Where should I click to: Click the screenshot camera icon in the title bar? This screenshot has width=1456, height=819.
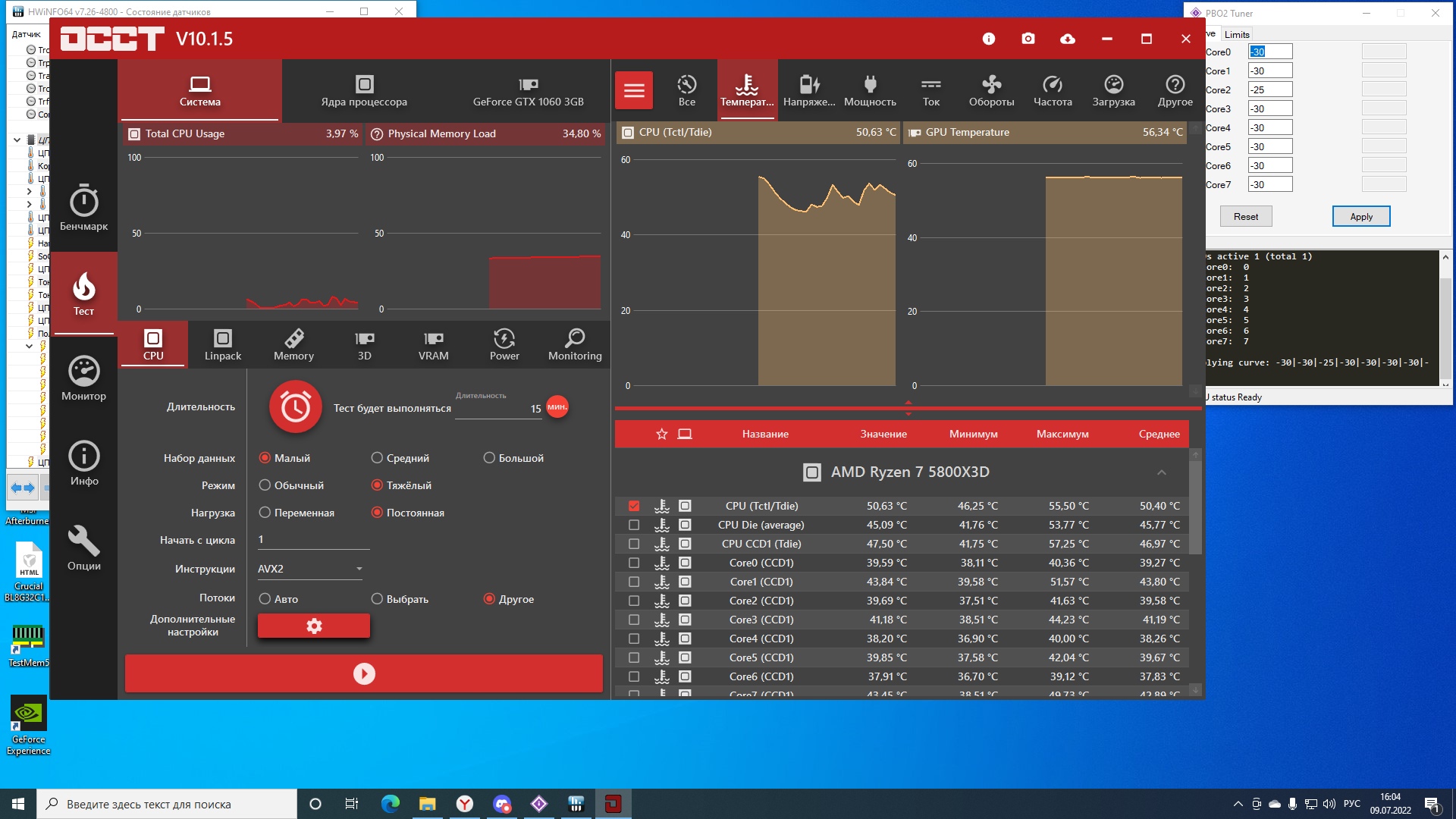[x=1028, y=39]
